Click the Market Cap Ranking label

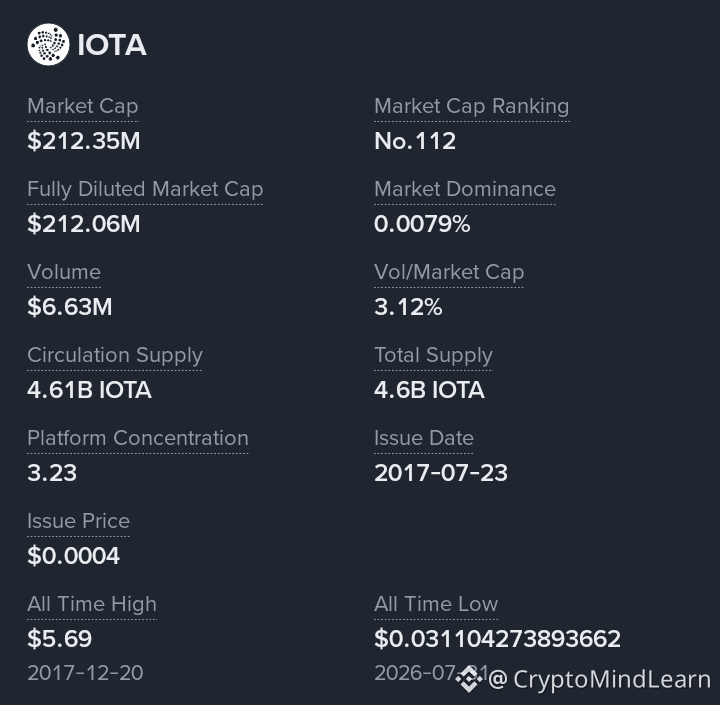[x=472, y=107]
